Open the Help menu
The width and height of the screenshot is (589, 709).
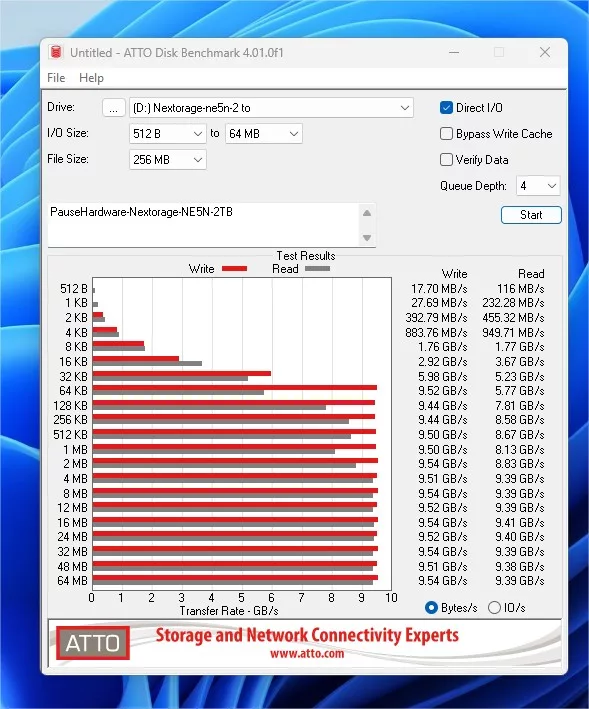(91, 78)
